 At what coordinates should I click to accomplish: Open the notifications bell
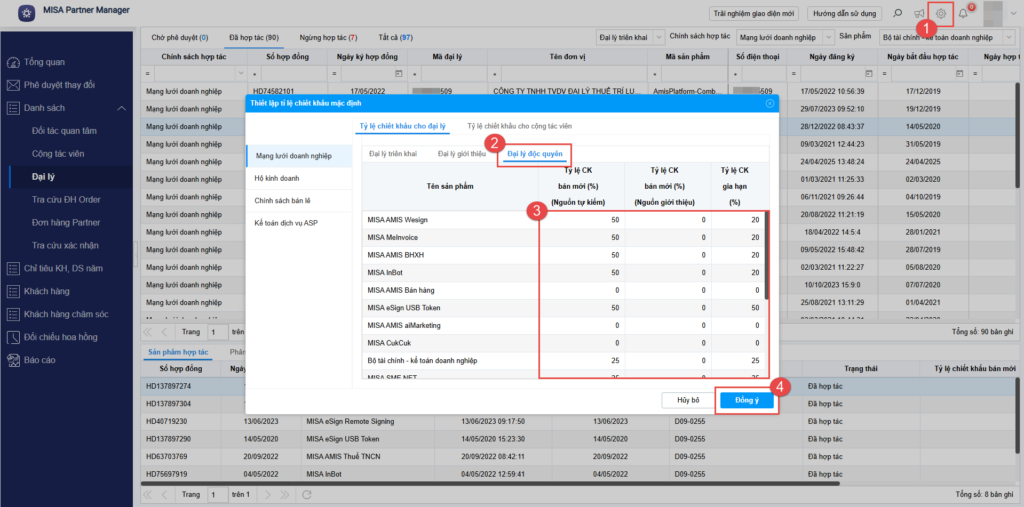963,14
